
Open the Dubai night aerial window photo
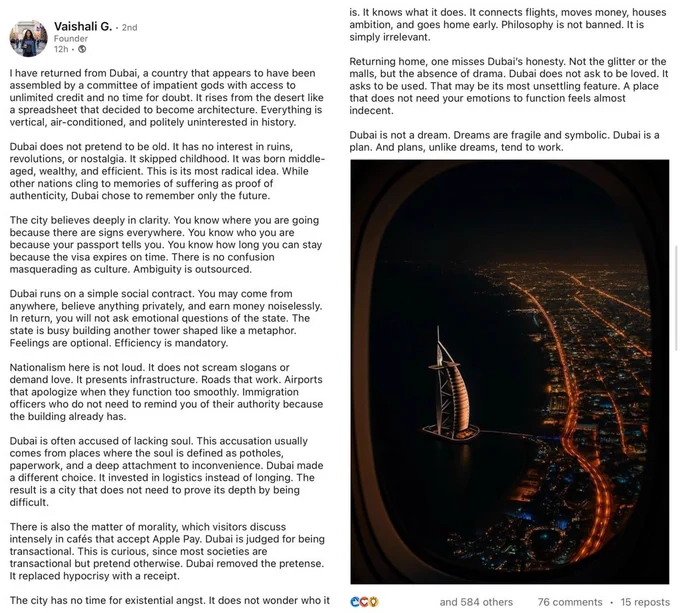510,372
